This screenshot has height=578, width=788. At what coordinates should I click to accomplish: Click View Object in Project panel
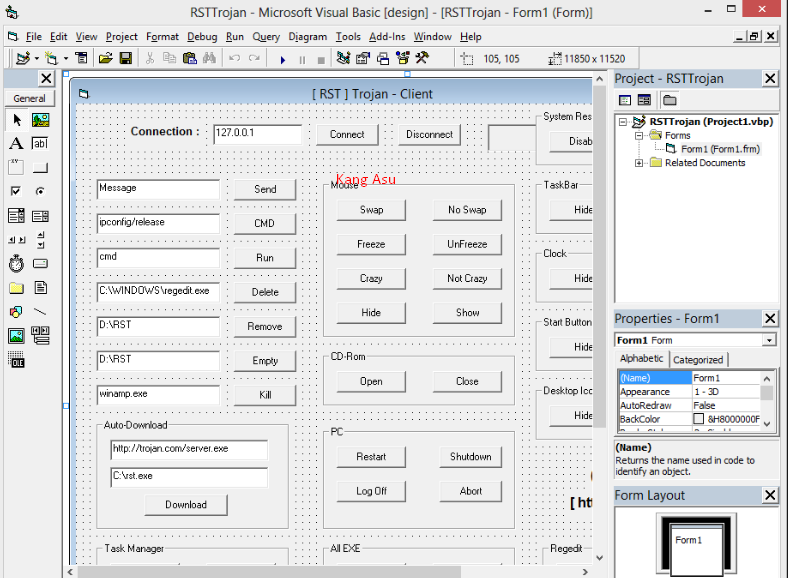[x=644, y=100]
